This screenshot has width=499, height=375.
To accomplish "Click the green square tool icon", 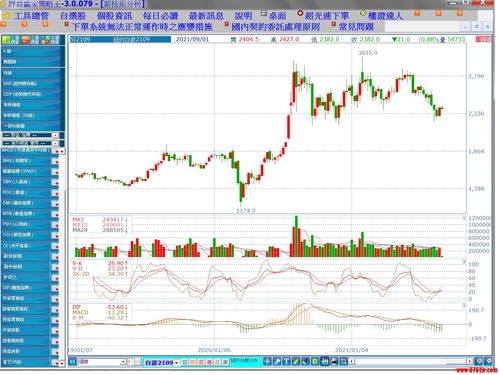I will click(315, 362).
